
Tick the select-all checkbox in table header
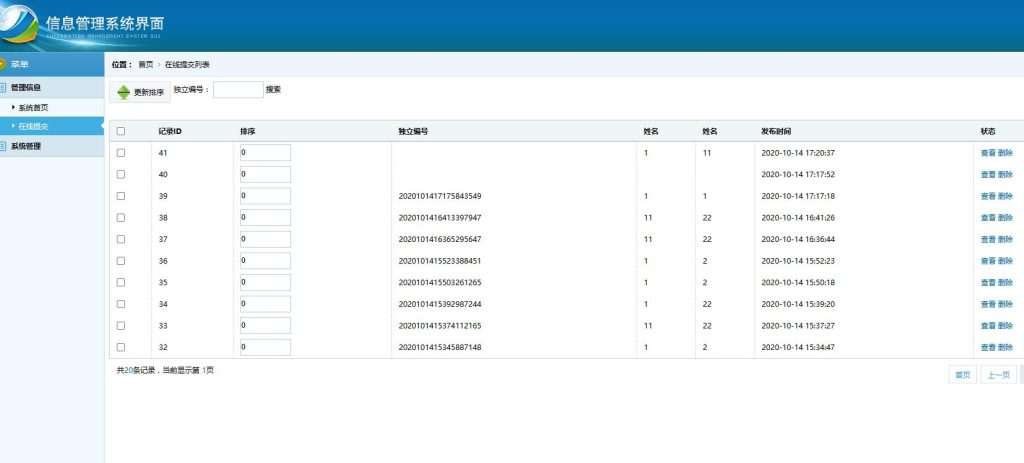pyautogui.click(x=121, y=131)
